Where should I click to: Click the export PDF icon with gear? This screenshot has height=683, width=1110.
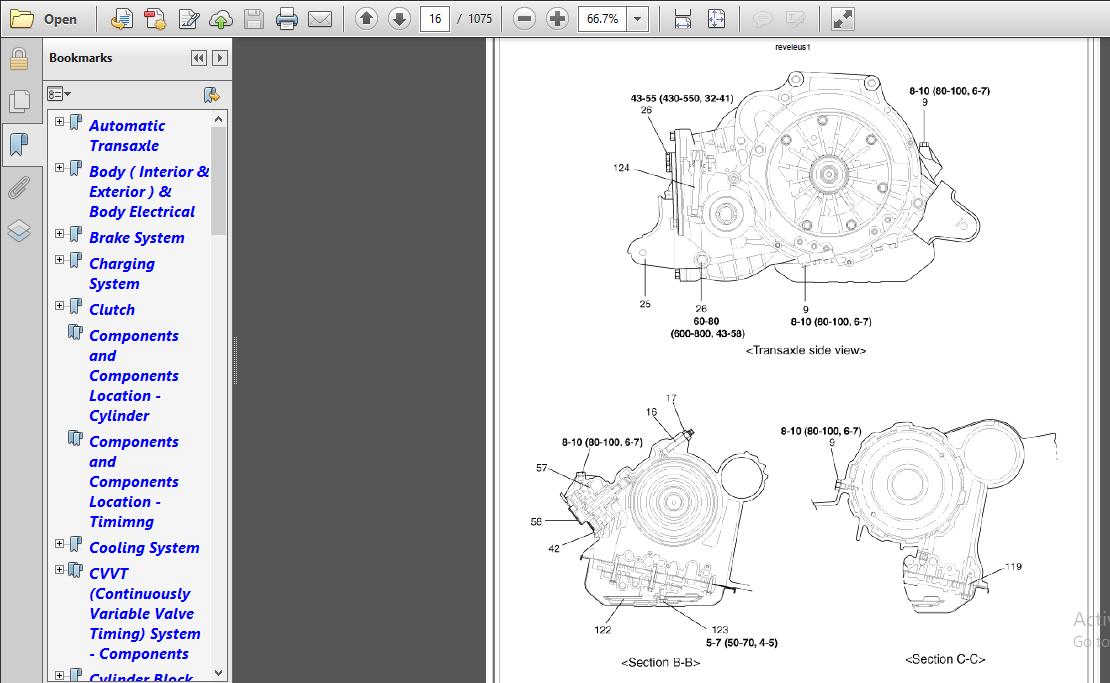tap(155, 19)
